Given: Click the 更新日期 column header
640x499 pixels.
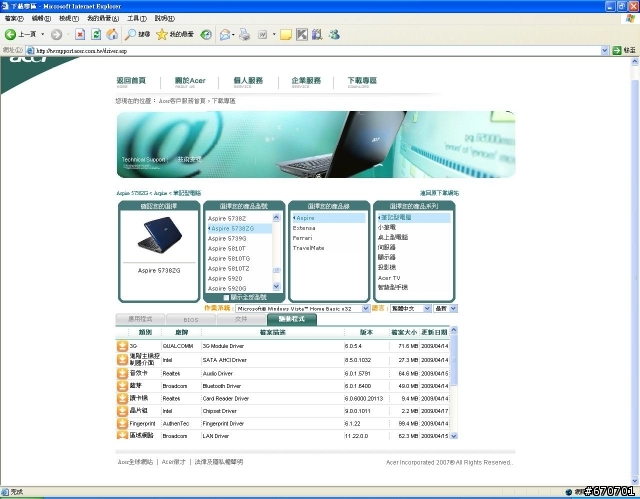Looking at the screenshot, I should coord(434,333).
